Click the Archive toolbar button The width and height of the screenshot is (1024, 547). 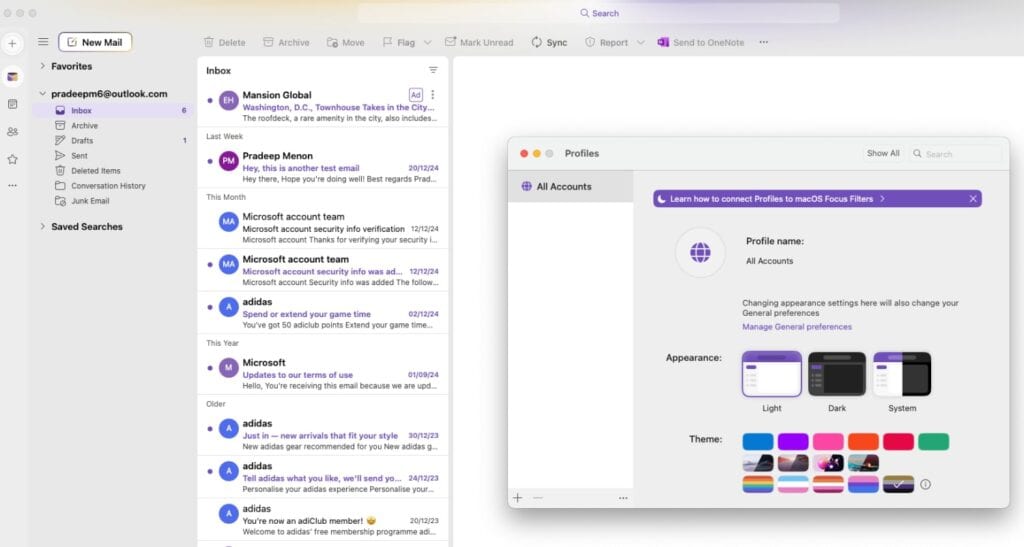coord(286,42)
